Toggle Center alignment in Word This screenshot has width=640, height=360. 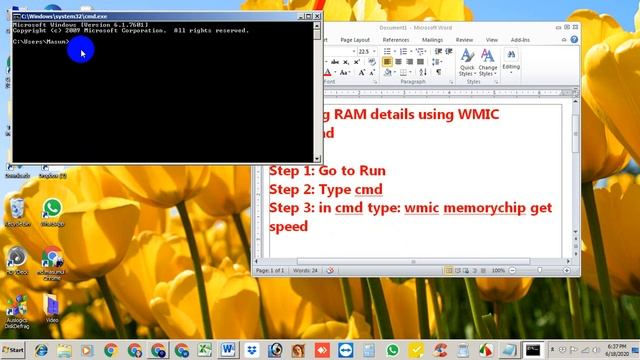[x=398, y=62]
